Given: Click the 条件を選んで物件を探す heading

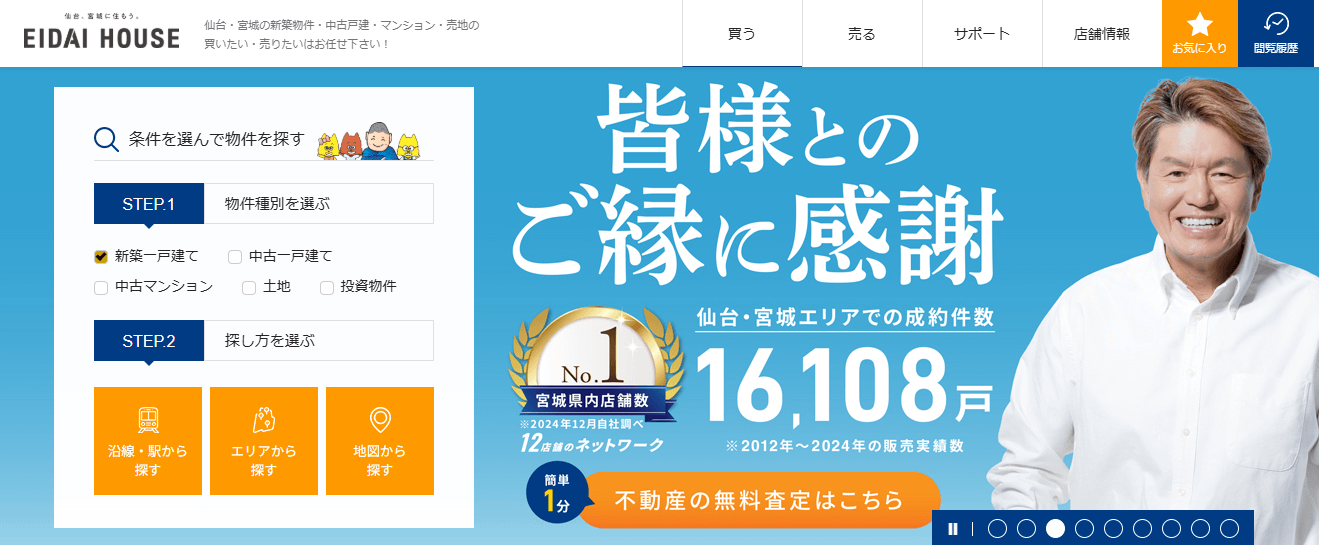Looking at the screenshot, I should 217,139.
